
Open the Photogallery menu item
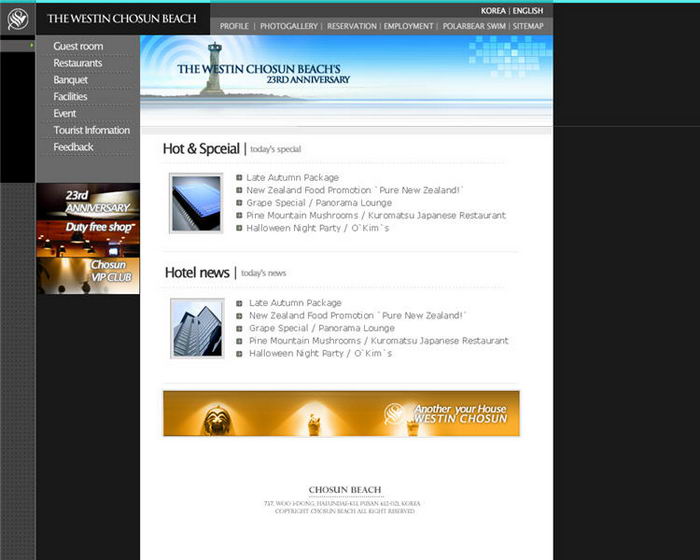(x=288, y=26)
